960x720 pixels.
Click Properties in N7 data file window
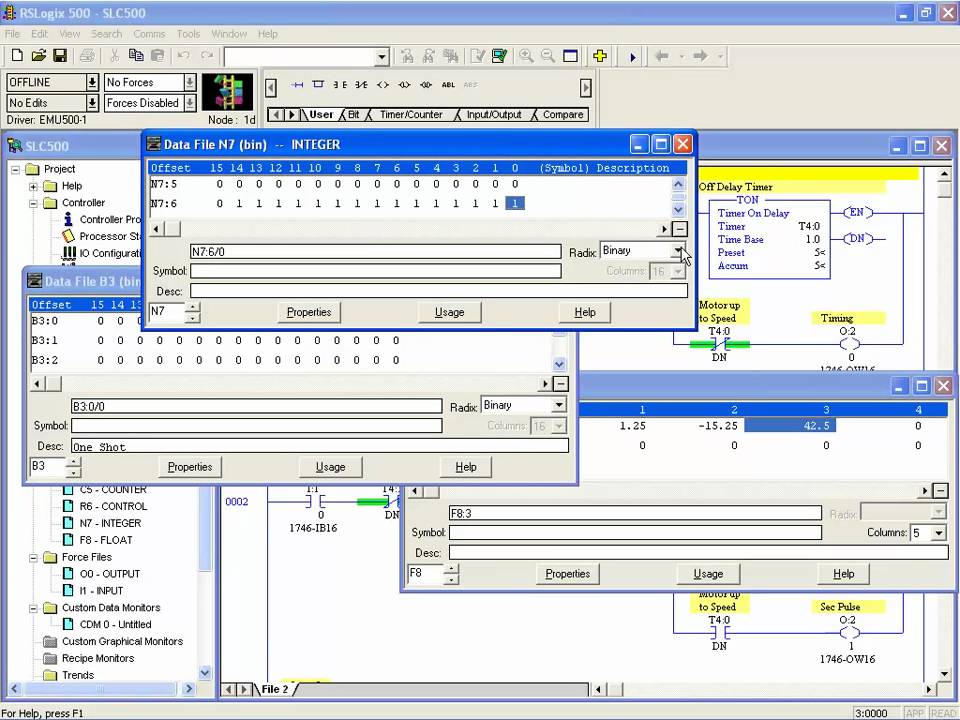tap(309, 312)
